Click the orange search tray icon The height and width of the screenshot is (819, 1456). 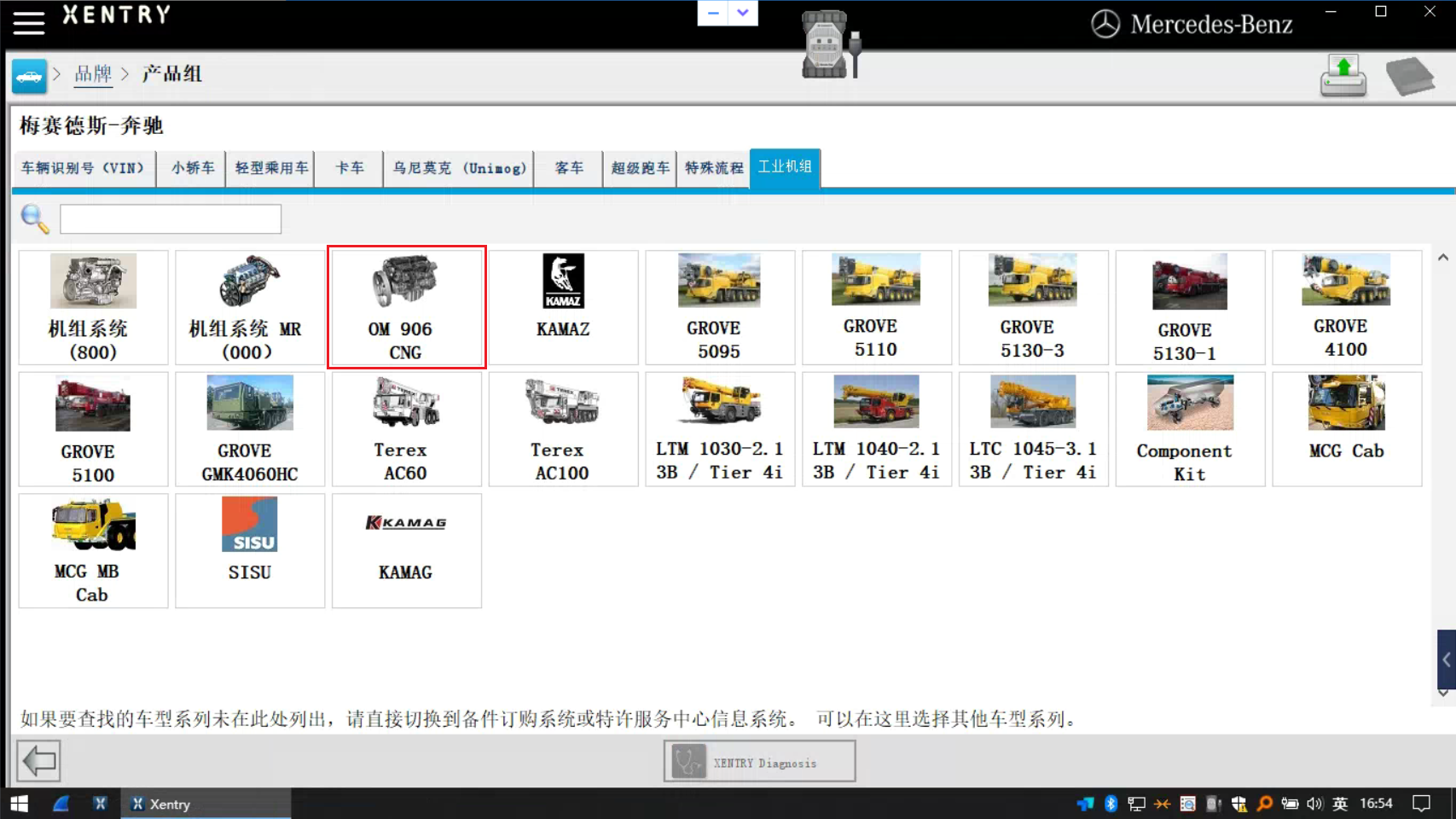point(1264,804)
